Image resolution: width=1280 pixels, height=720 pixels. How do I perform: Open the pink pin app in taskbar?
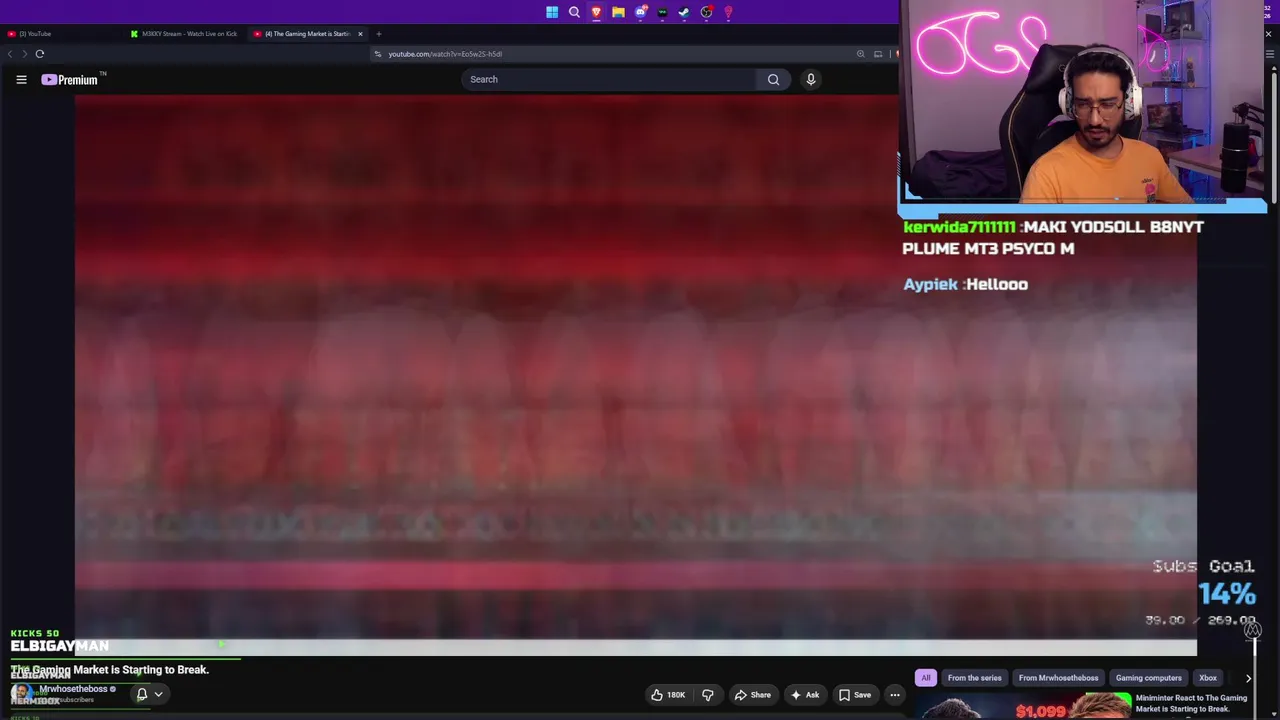pyautogui.click(x=728, y=12)
